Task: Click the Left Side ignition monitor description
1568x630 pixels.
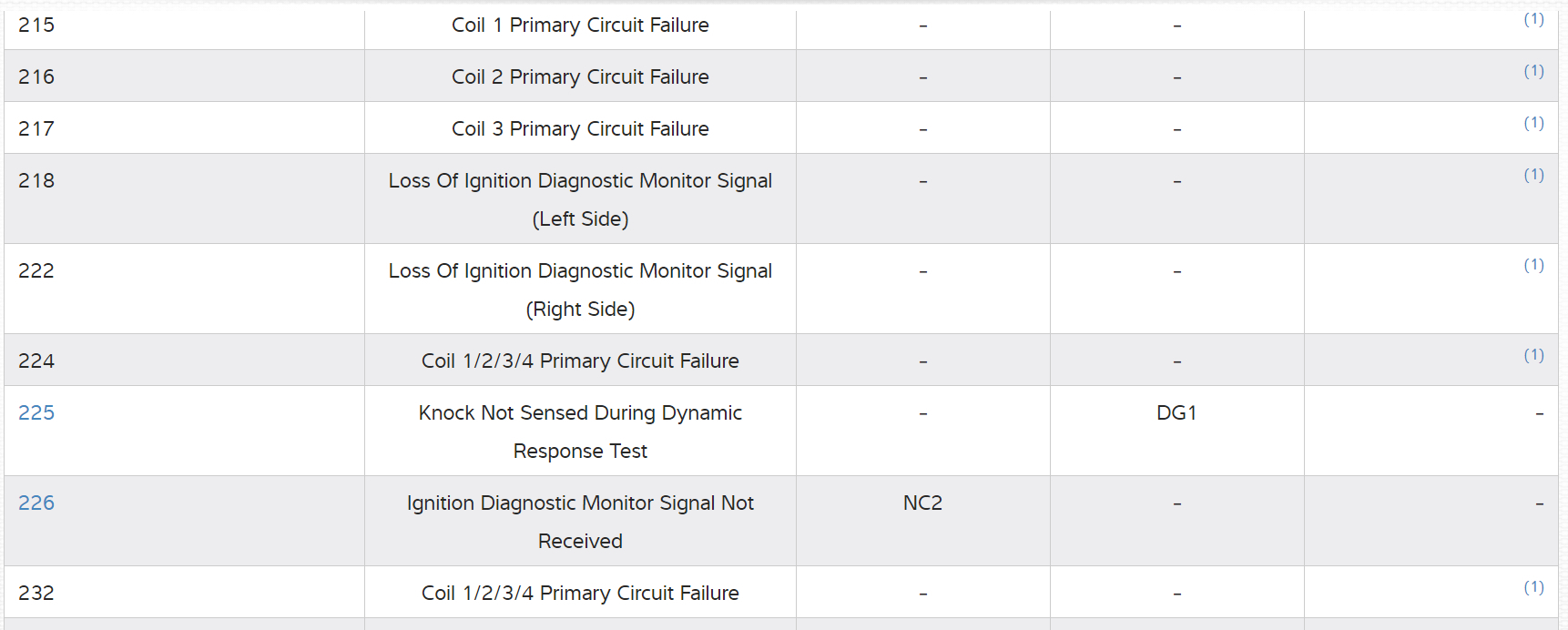Action: 580,199
